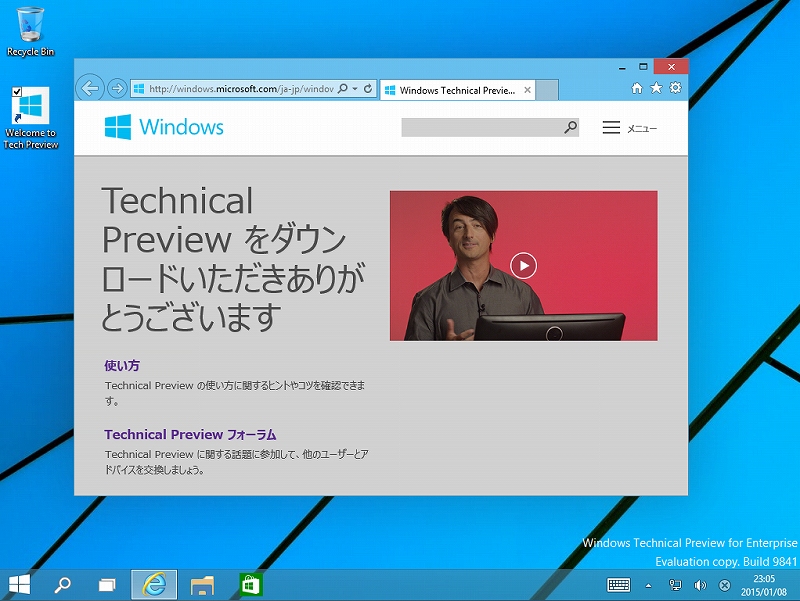Screen dimensions: 800x601
Task: Open the address bar autocomplete dropdown arrow
Action: pyautogui.click(x=355, y=89)
